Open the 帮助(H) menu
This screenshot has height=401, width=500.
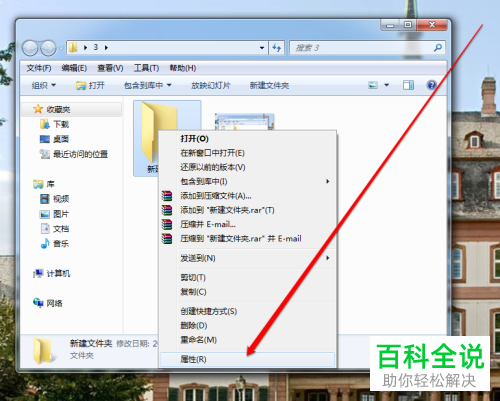coord(182,68)
